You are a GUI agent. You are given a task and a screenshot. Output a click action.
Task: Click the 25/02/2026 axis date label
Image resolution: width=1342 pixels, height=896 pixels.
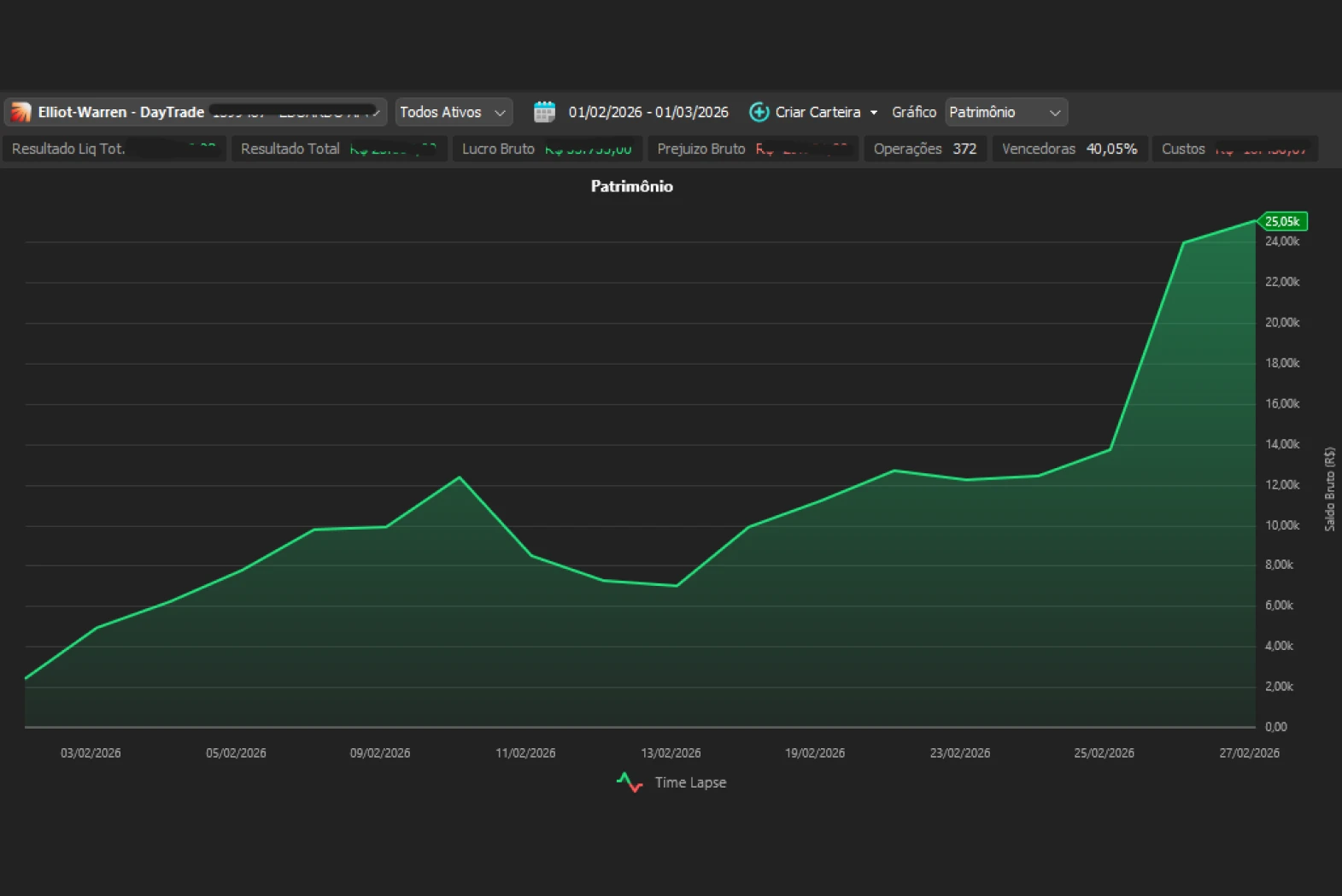[x=1105, y=753]
